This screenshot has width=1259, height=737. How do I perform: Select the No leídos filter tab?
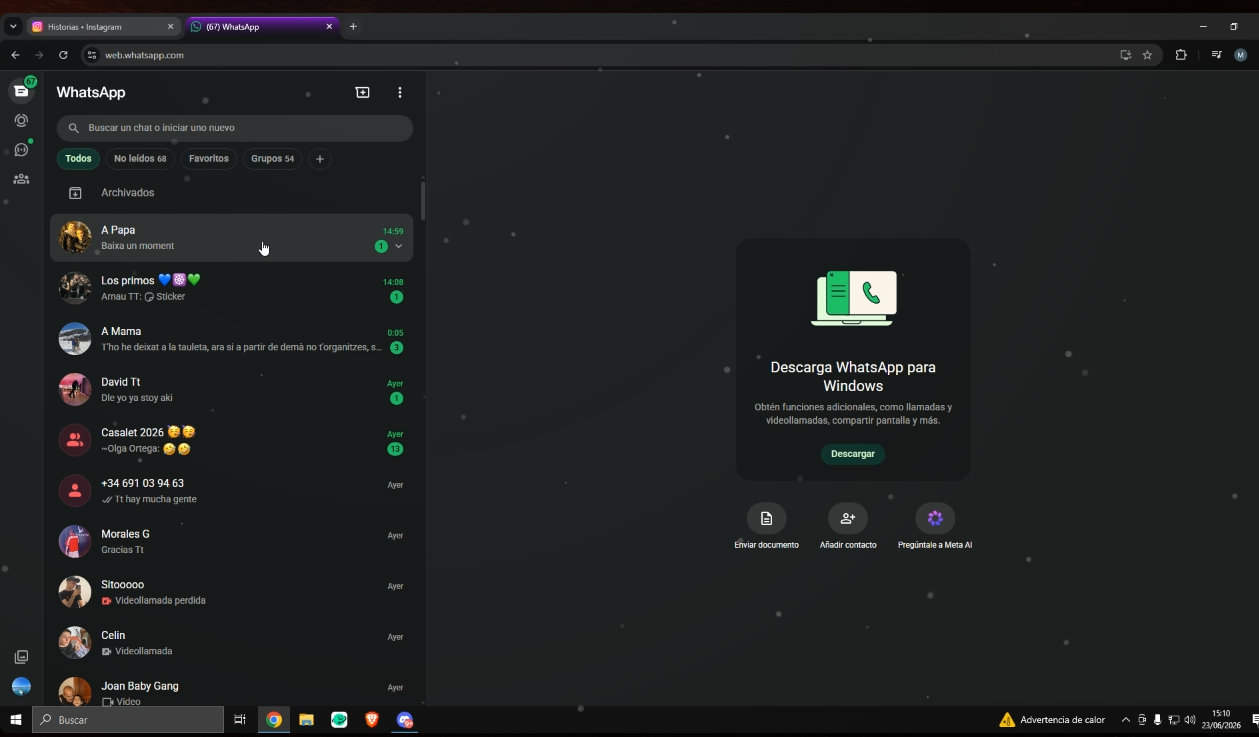[x=140, y=159]
